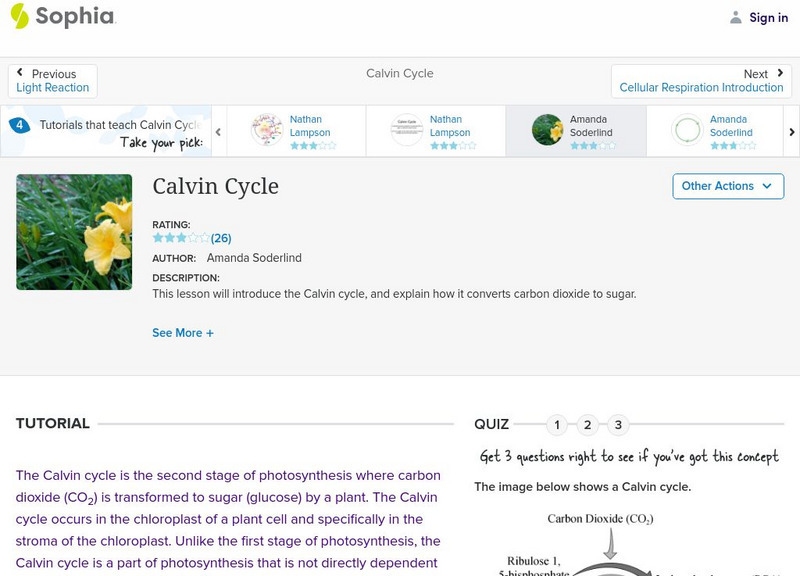The height and width of the screenshot is (576, 800).
Task: Expand description with See More +
Action: pyautogui.click(x=183, y=333)
